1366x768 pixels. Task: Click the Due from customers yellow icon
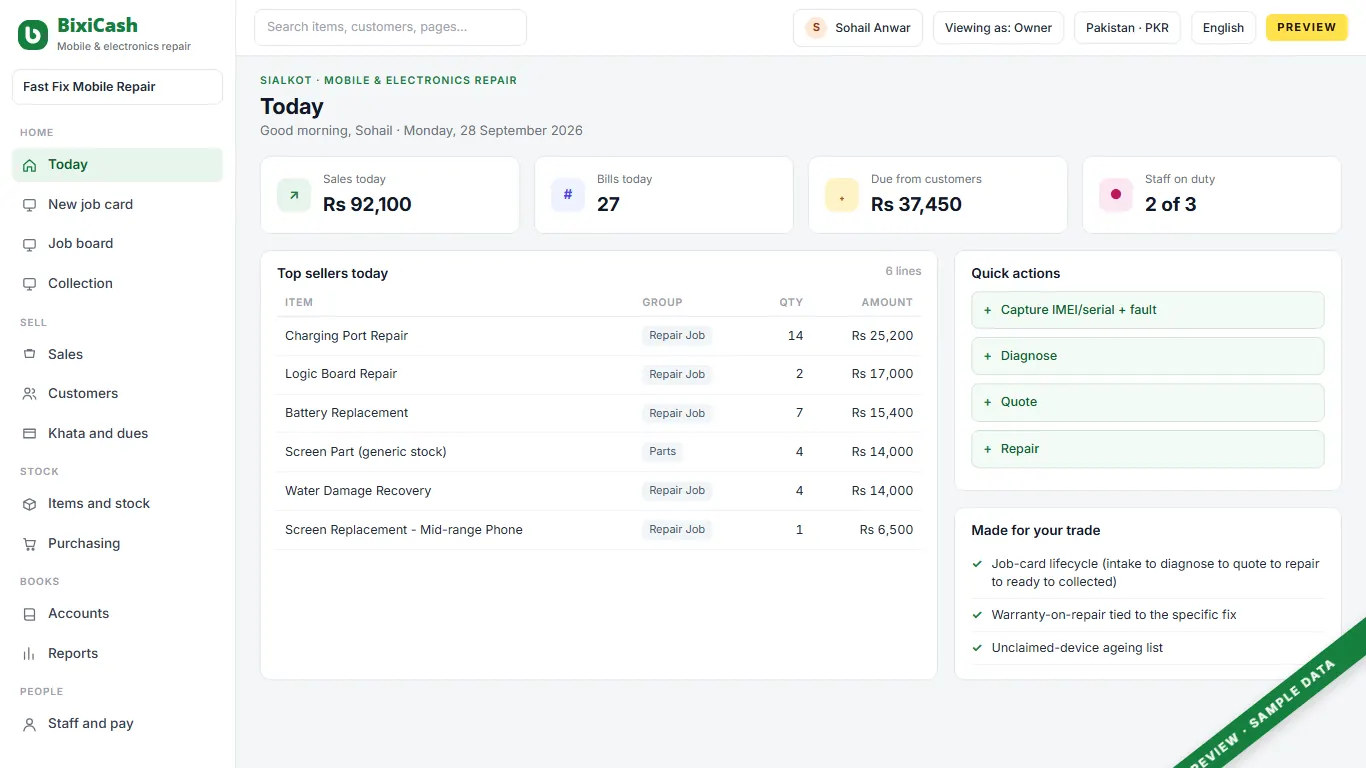[842, 195]
